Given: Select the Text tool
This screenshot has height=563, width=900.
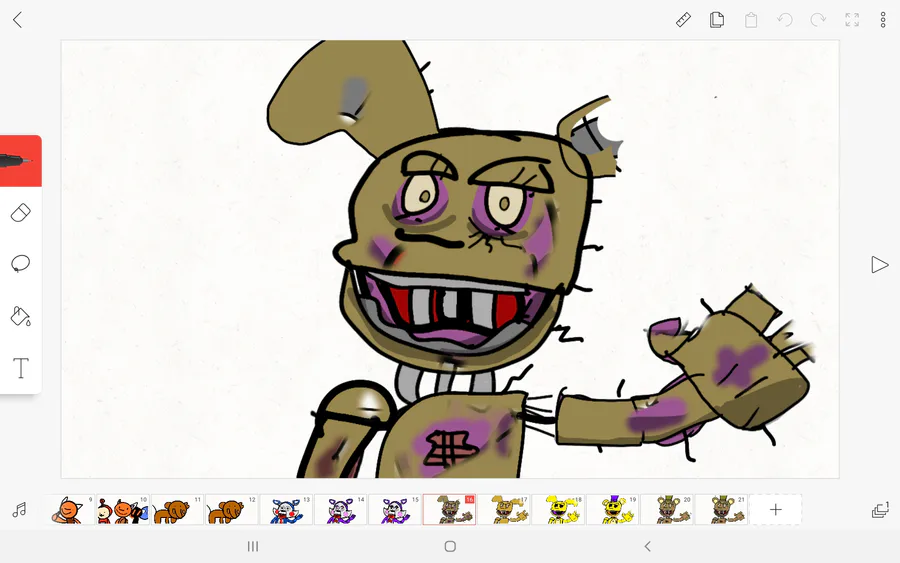Looking at the screenshot, I should (x=21, y=368).
